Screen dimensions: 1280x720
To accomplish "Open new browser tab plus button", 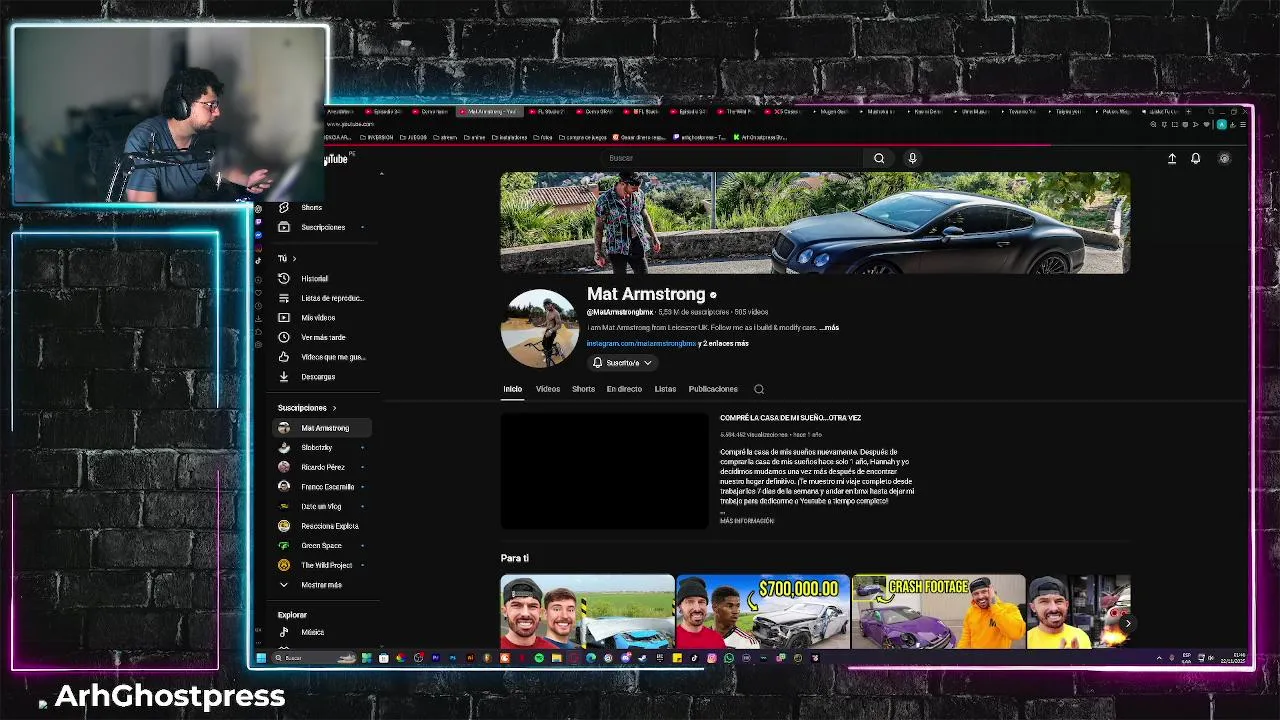I will coord(1189,112).
